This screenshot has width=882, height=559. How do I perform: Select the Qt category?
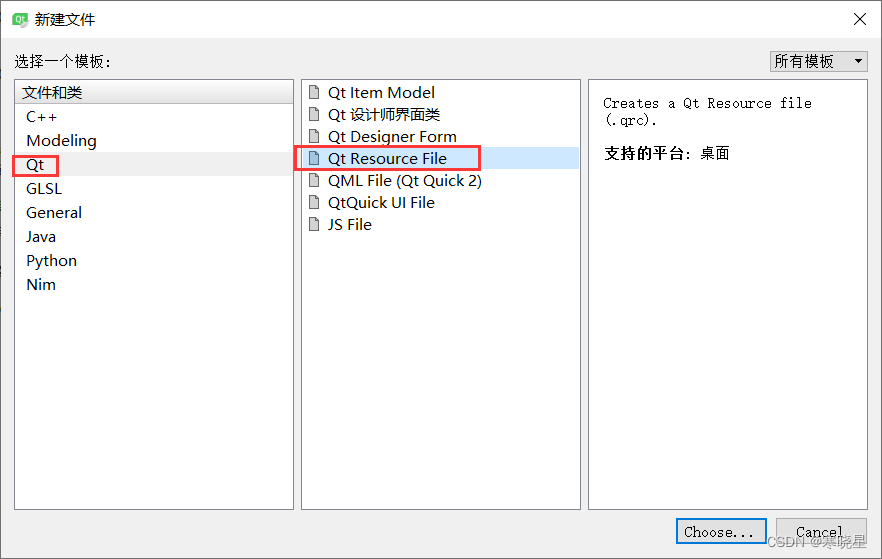pyautogui.click(x=154, y=164)
